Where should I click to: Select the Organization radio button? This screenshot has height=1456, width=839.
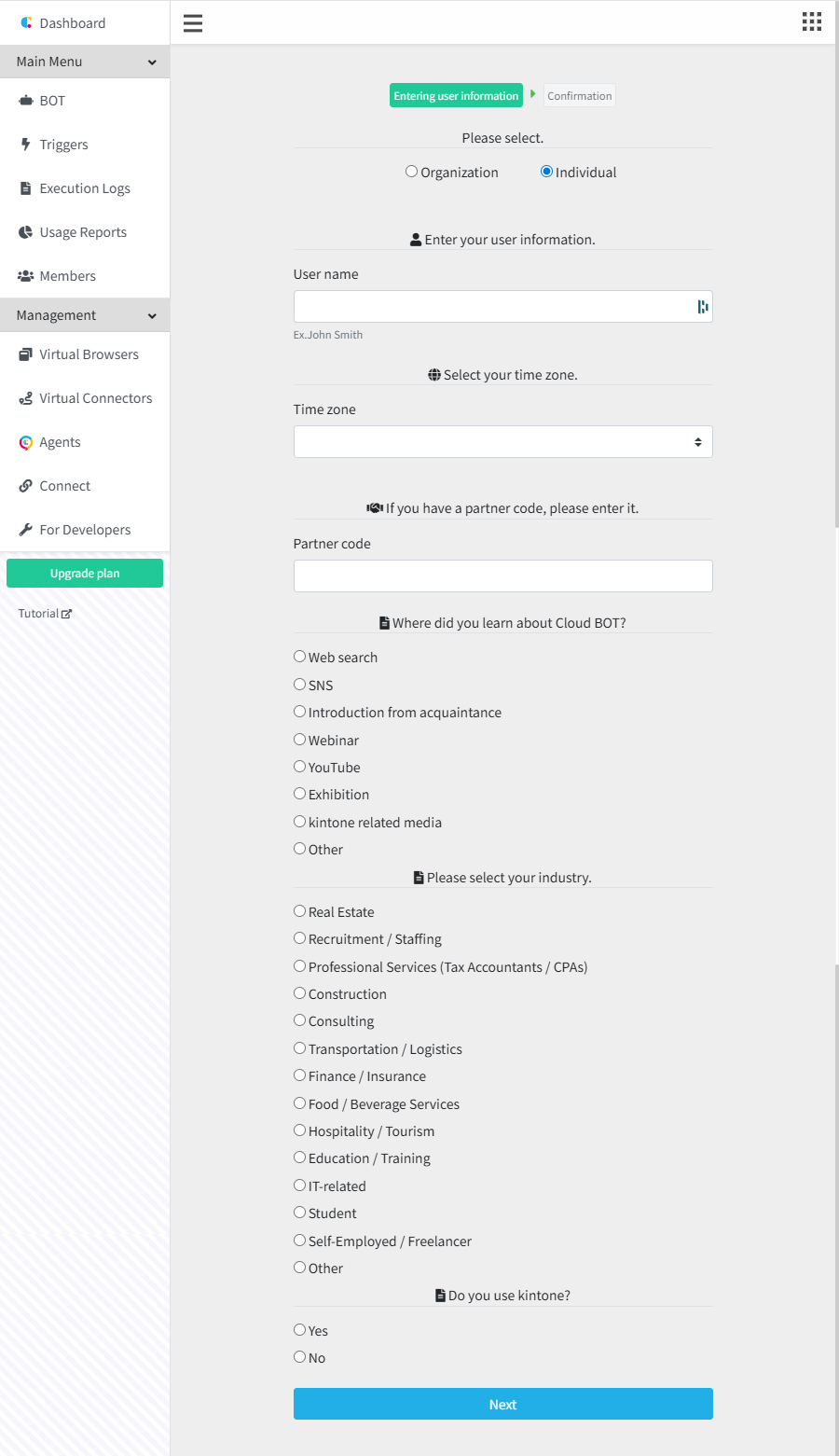tap(411, 172)
